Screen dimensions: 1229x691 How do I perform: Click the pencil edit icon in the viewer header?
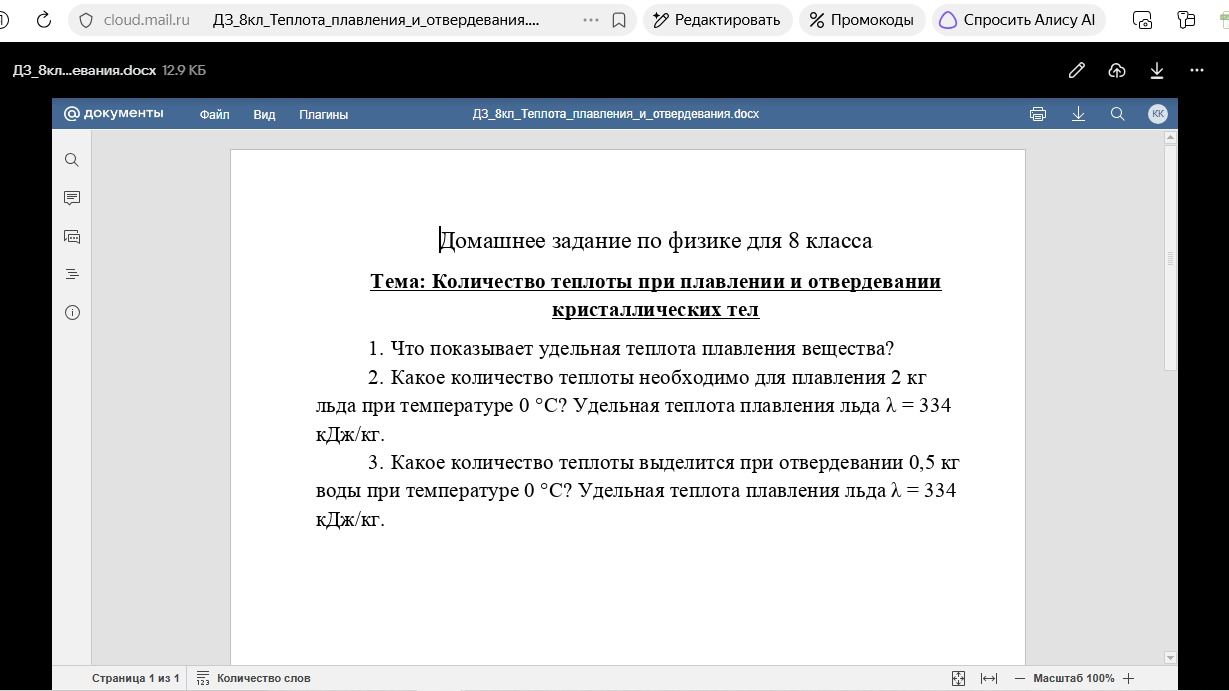1077,70
